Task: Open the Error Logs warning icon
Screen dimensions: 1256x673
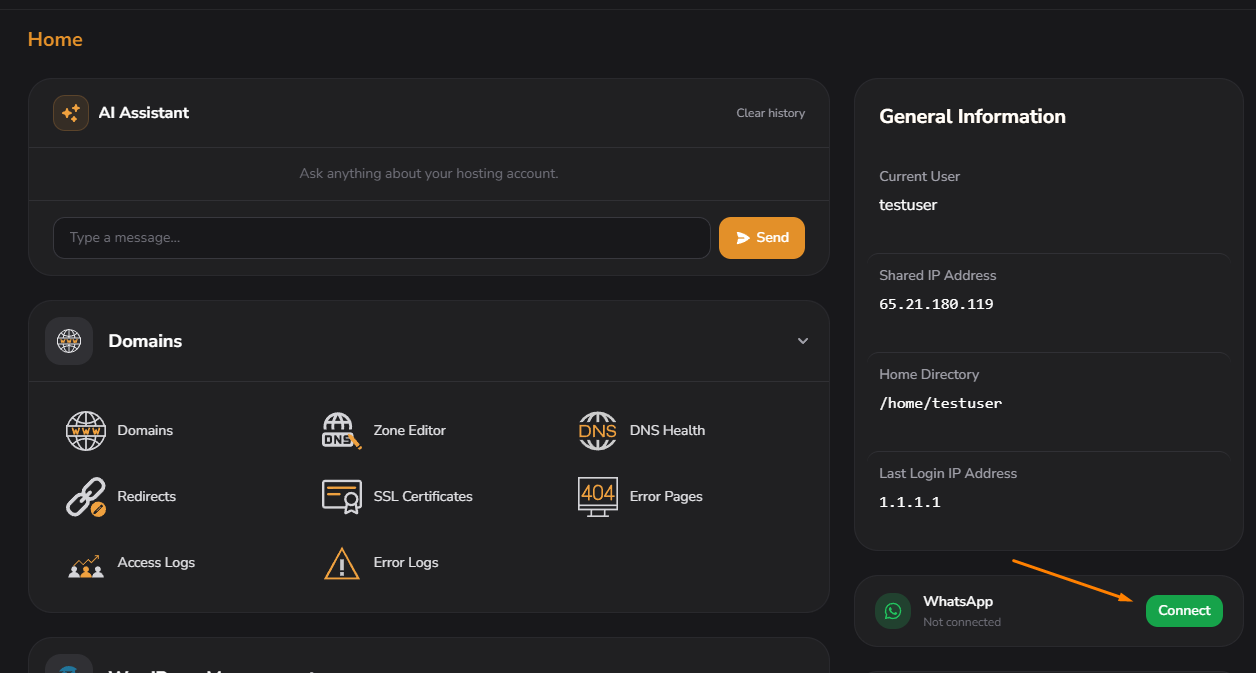Action: pos(342,563)
